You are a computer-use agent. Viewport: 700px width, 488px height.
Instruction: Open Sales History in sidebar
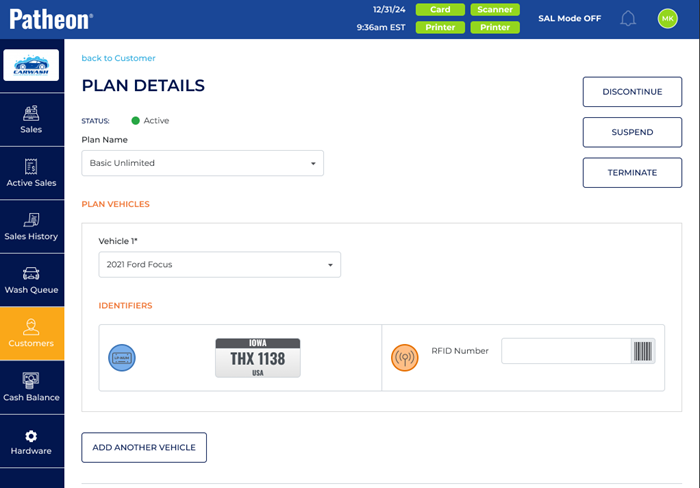coord(31,227)
